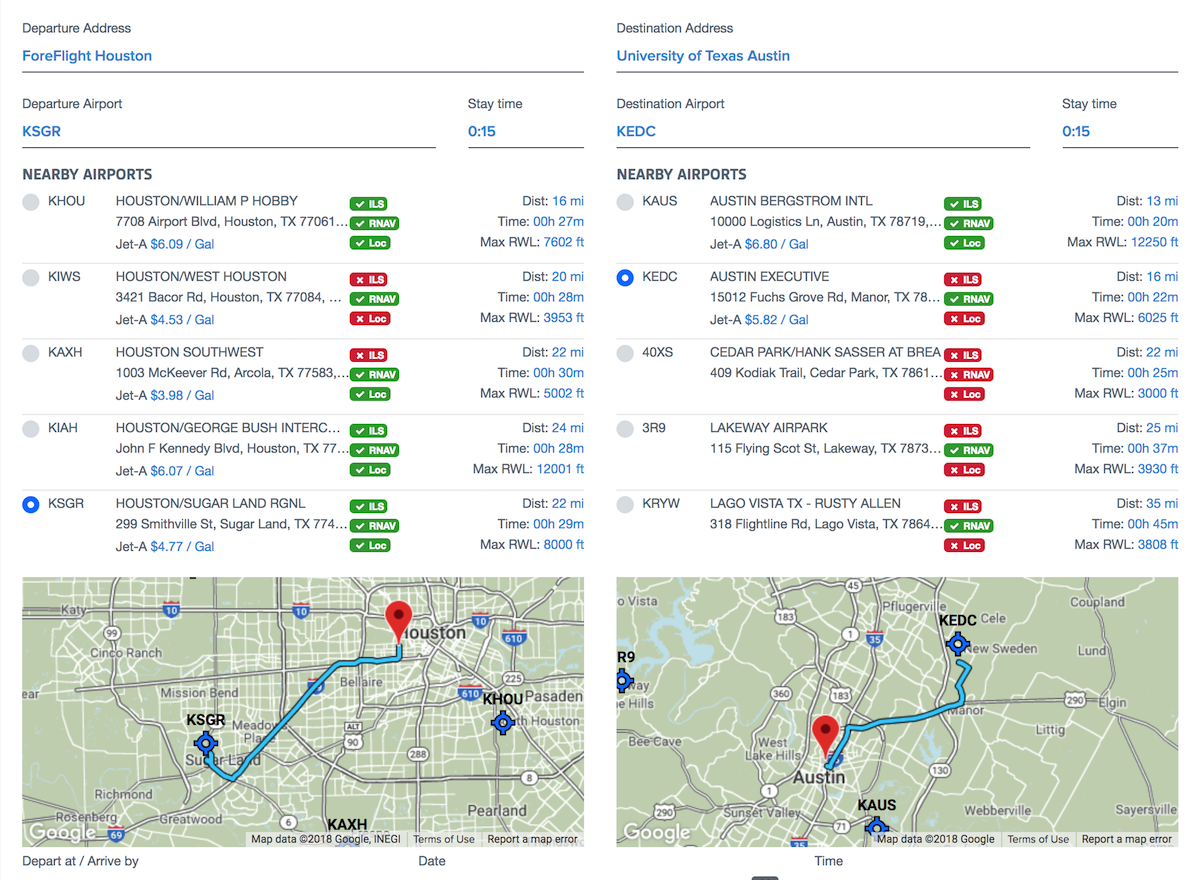Viewport: 1200px width, 880px height.
Task: Click the HOUSTON/WILLIAM P HOBBY airport name
Action: point(207,201)
